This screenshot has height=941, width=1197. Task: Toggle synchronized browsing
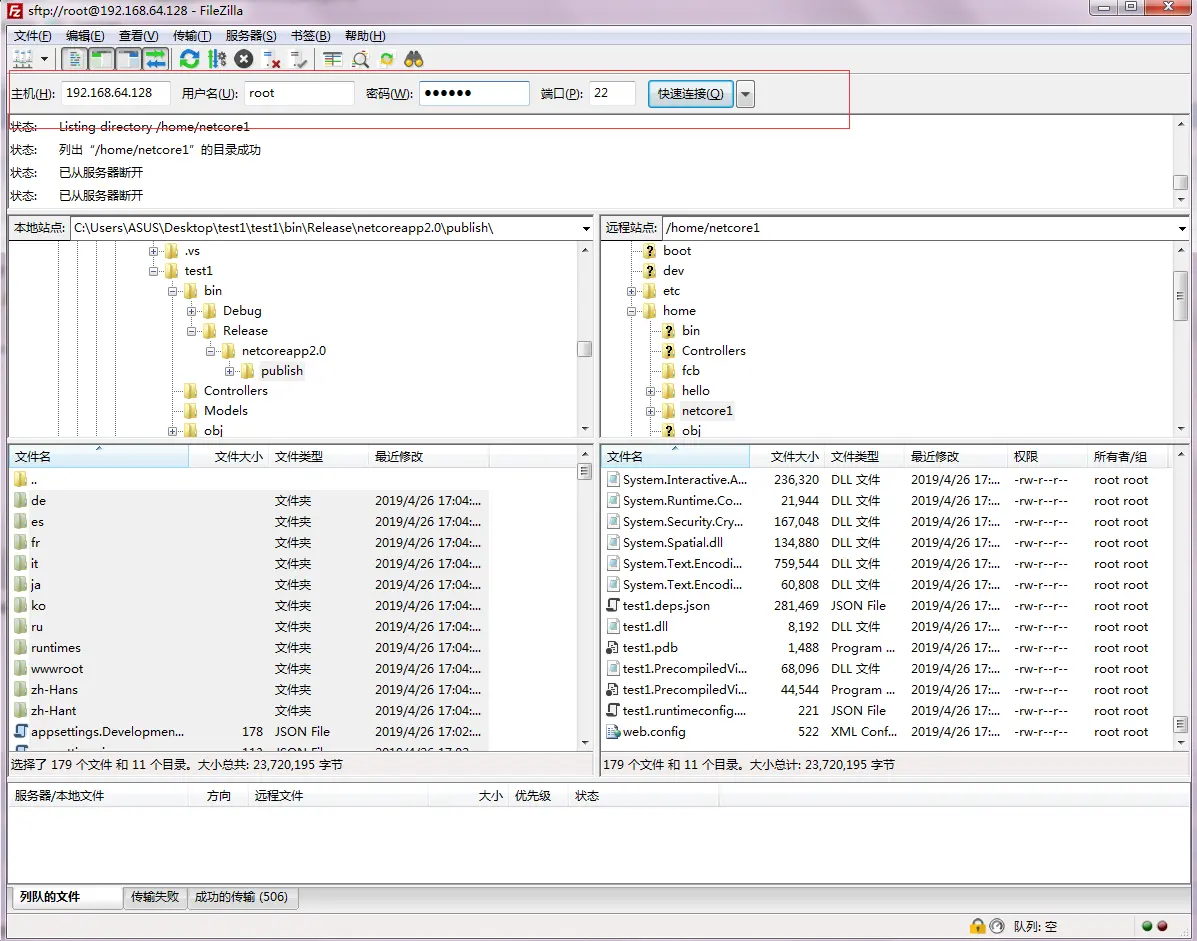point(387,59)
